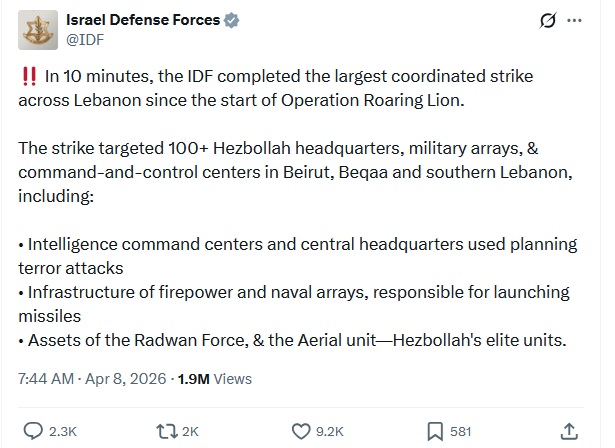
Task: Click the Radwan Force bullet text
Action: click(292, 339)
